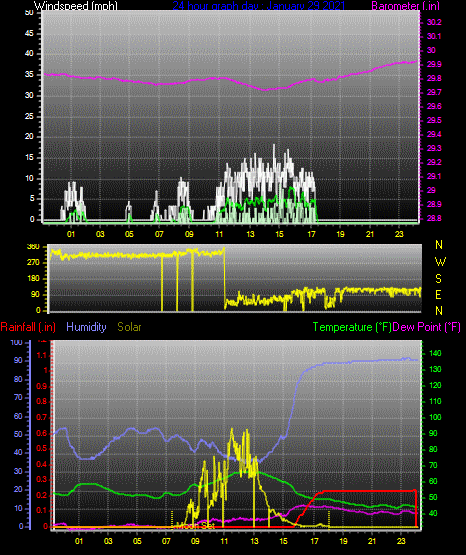This screenshot has width=466, height=555.
Task: Click the 'S' compass direction label
Action: pyautogui.click(x=438, y=279)
